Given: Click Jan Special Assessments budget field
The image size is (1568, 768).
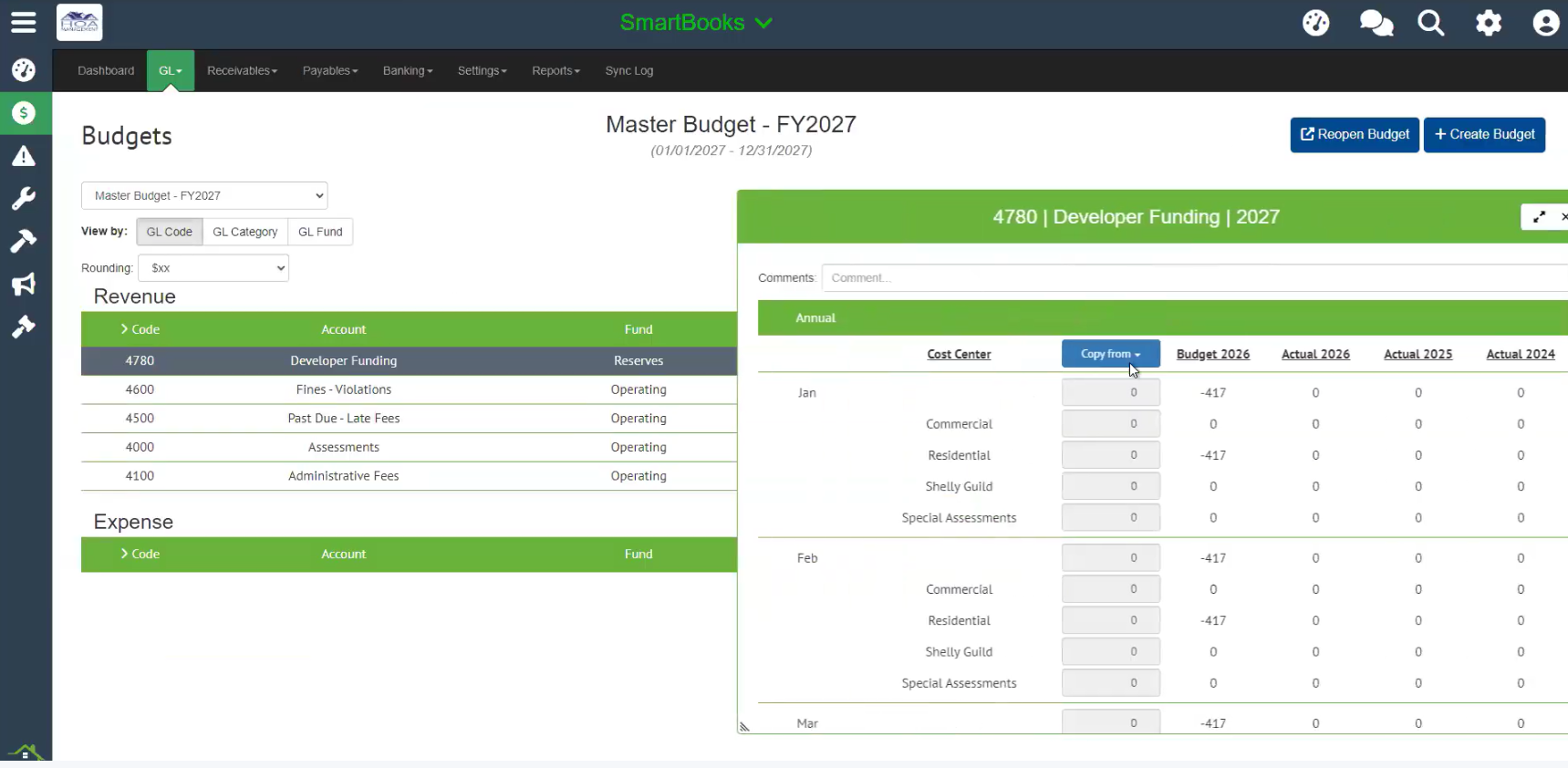Looking at the screenshot, I should point(1111,517).
